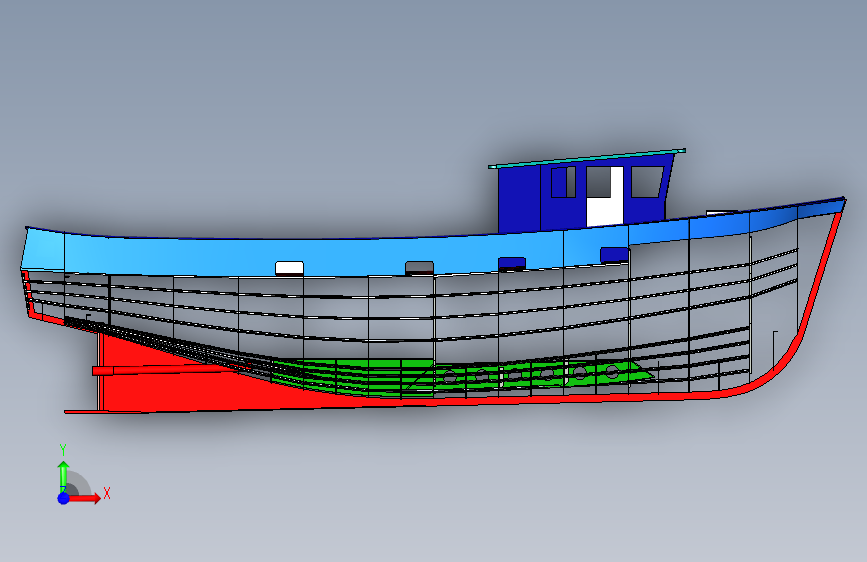
Task: Click the red X axis arrow of the triad
Action: click(84, 498)
